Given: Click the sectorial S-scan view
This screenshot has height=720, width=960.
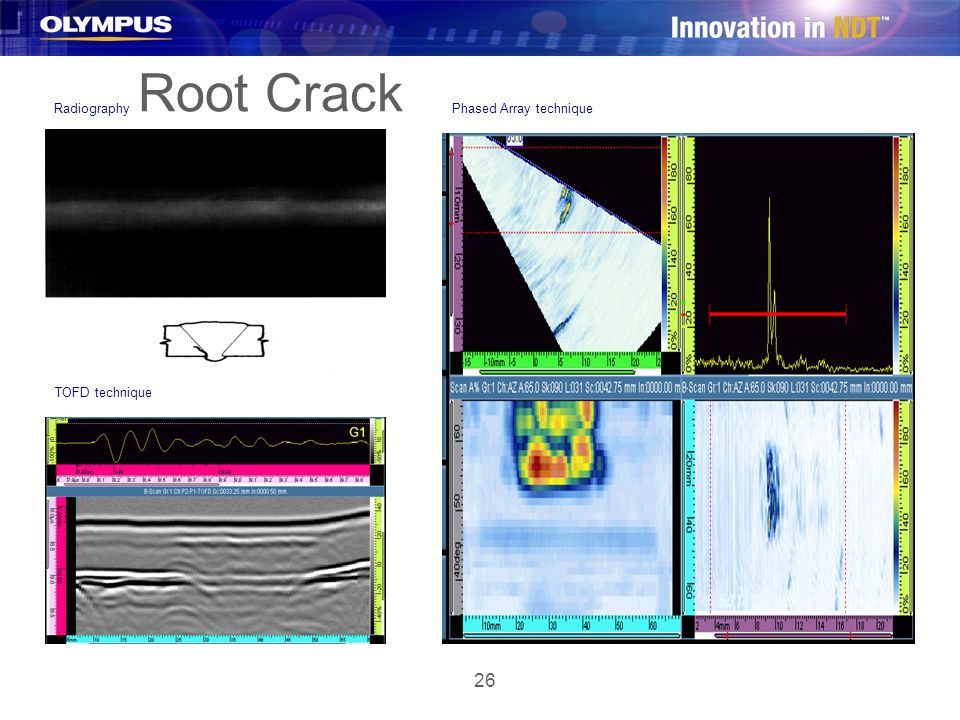Looking at the screenshot, I should click(x=561, y=243).
